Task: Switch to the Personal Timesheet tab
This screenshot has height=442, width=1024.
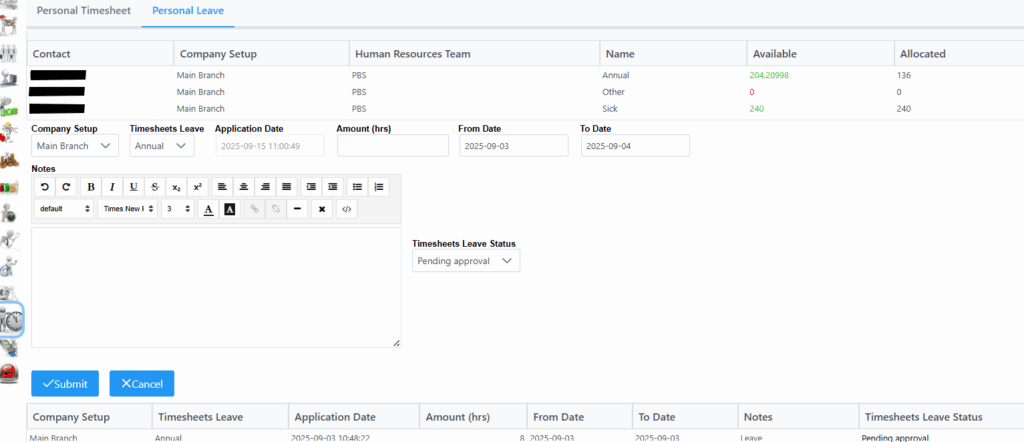Action: pos(84,12)
